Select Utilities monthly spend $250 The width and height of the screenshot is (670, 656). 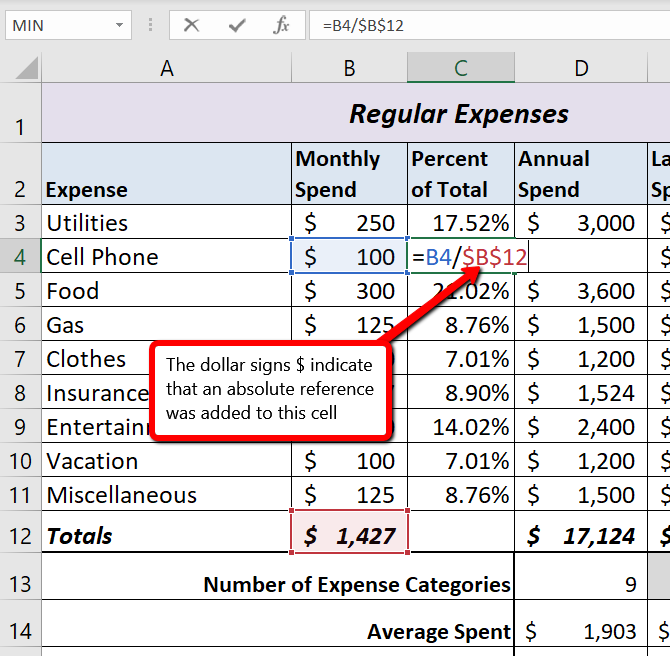350,222
